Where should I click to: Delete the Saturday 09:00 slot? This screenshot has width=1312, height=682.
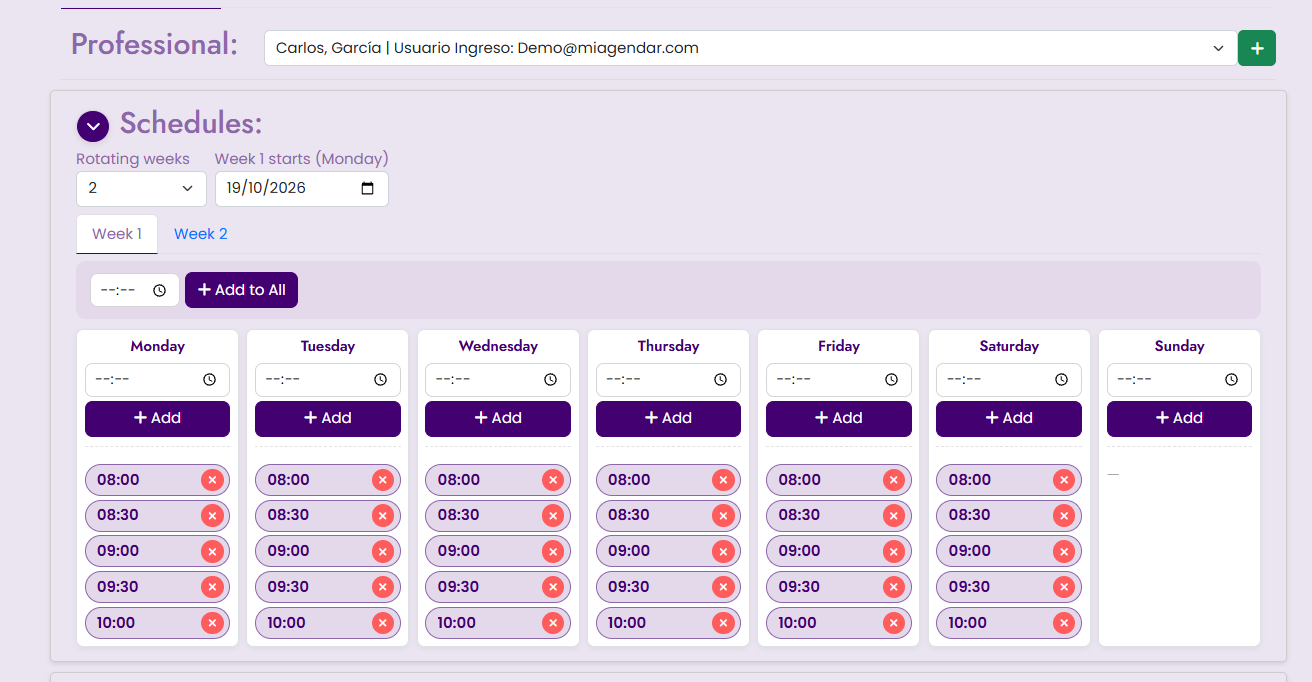1063,551
